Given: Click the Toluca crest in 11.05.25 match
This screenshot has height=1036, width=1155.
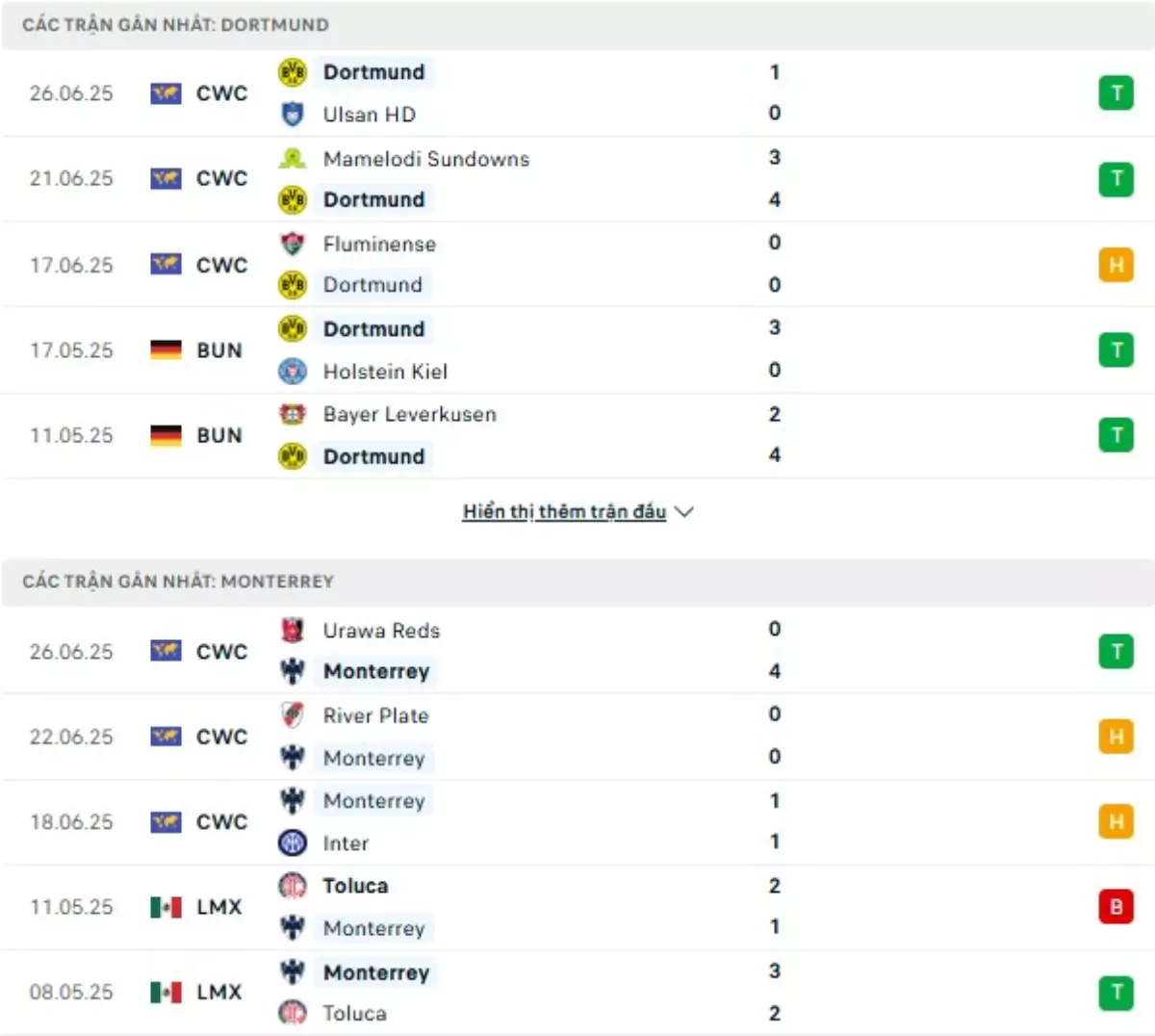Looking at the screenshot, I should pyautogui.click(x=292, y=886).
